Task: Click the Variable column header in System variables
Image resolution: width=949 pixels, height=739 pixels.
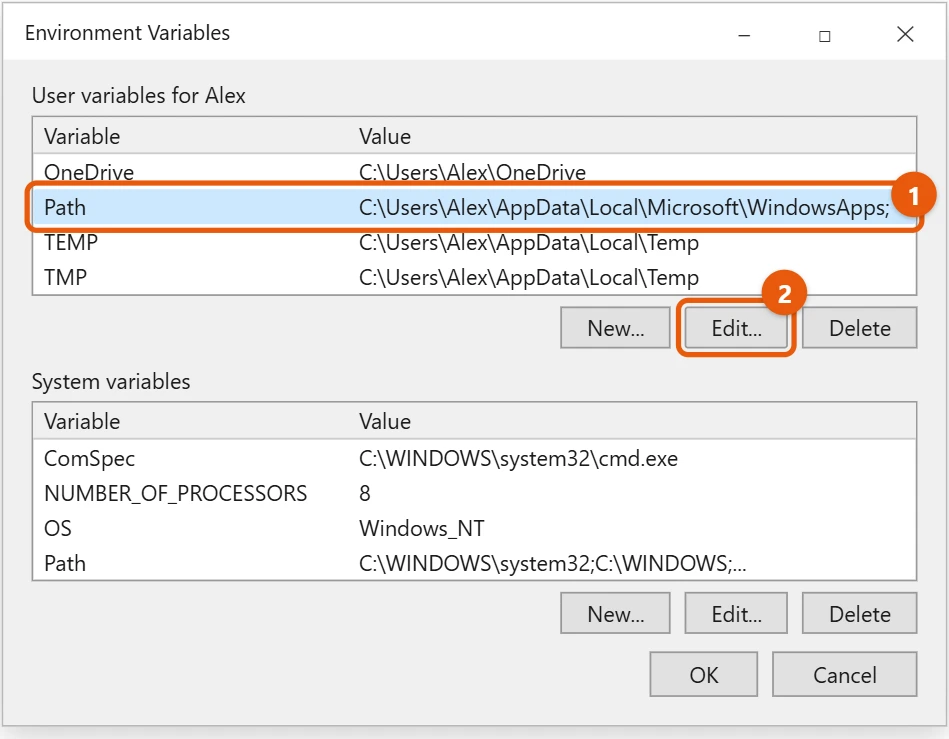Action: click(x=82, y=421)
